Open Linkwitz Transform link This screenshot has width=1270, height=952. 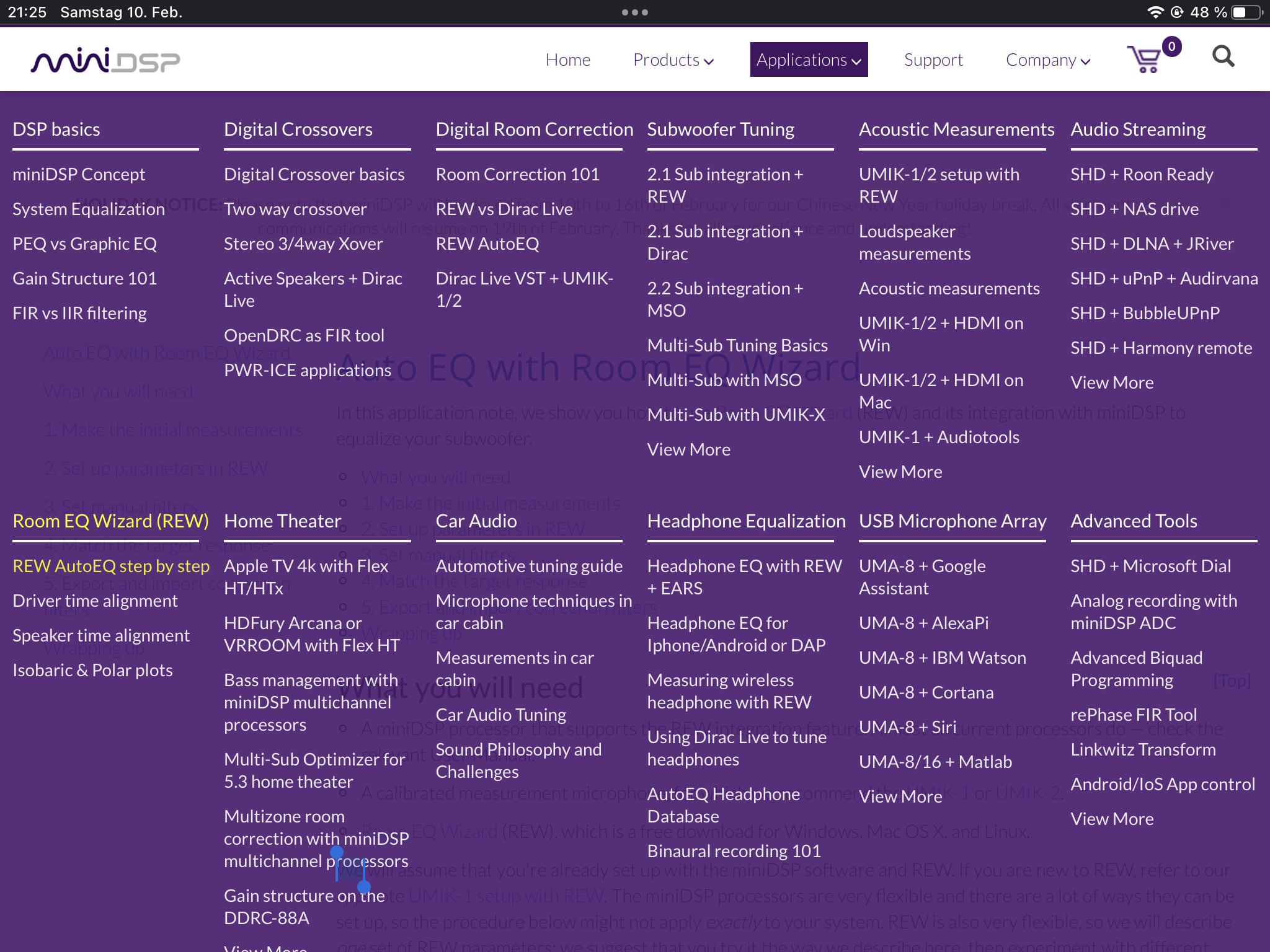[x=1143, y=749]
